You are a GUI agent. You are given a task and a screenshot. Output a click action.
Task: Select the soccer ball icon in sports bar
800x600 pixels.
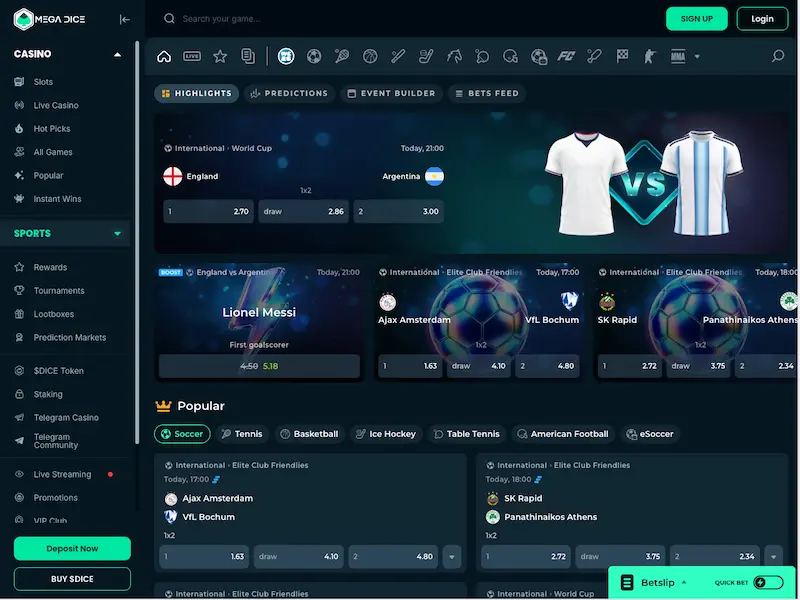(314, 56)
